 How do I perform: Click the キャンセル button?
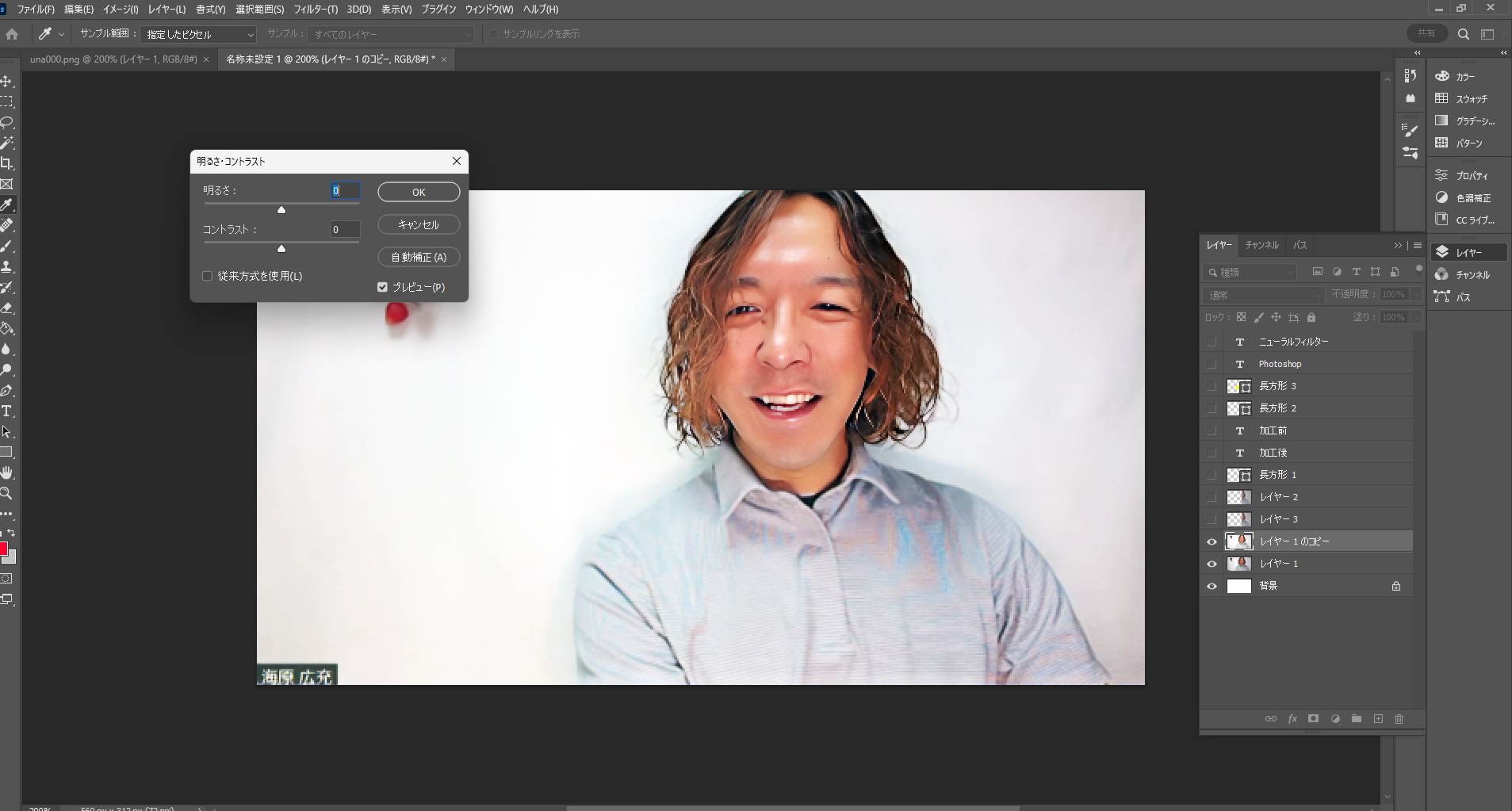coord(419,224)
